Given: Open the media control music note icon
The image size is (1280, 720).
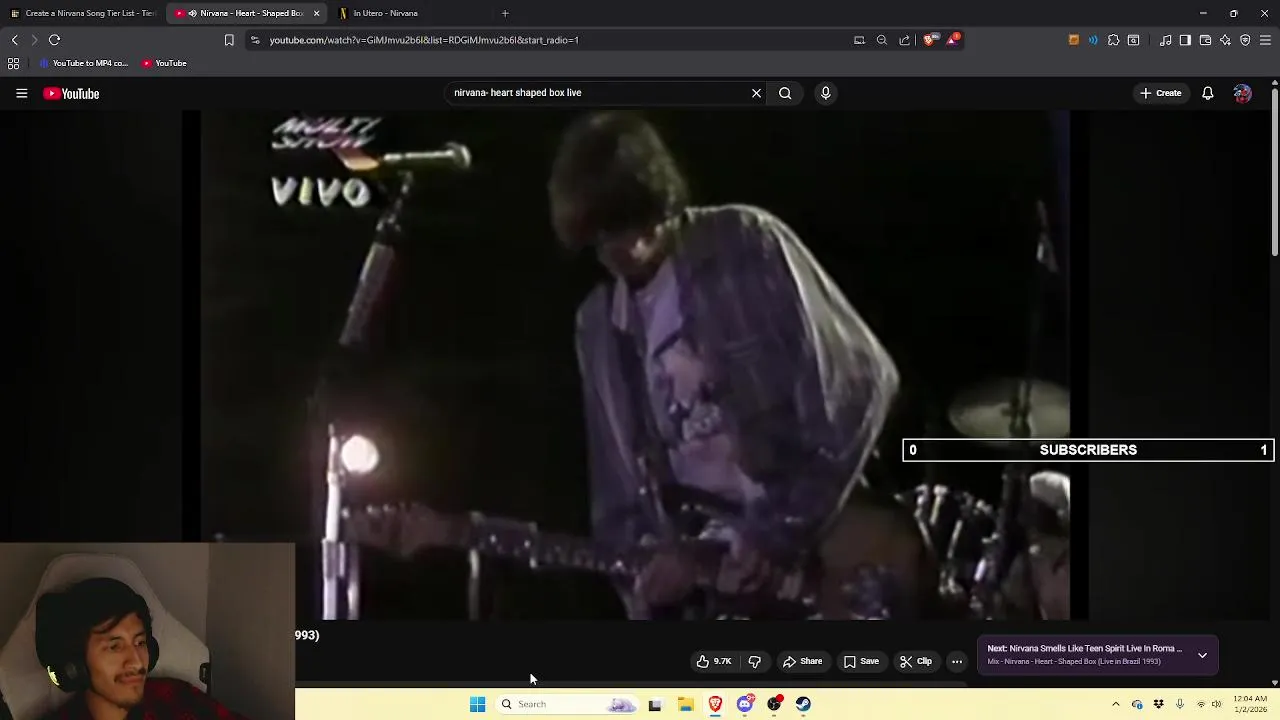Looking at the screenshot, I should (x=1166, y=40).
